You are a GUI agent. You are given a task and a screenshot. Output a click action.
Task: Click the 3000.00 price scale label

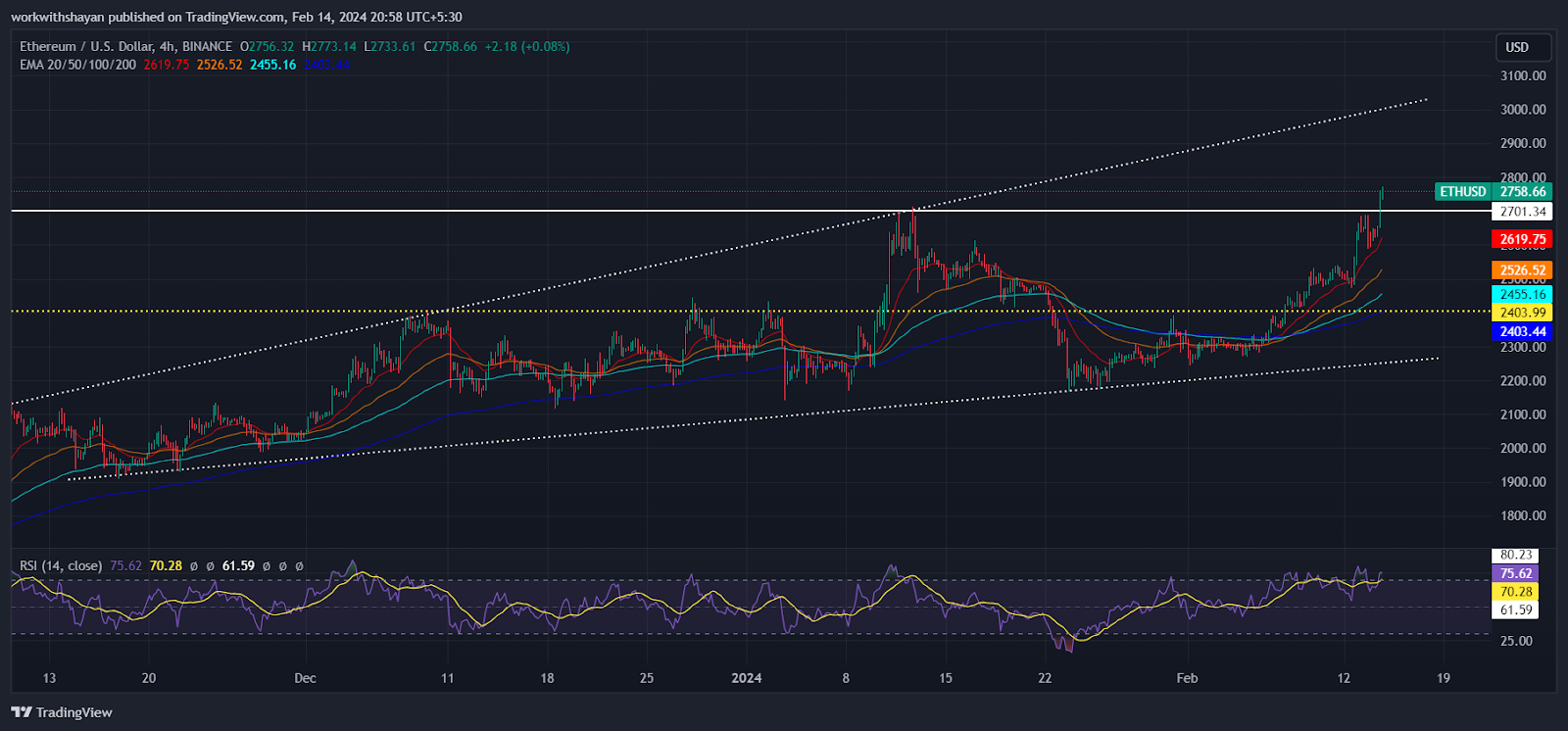(1523, 110)
